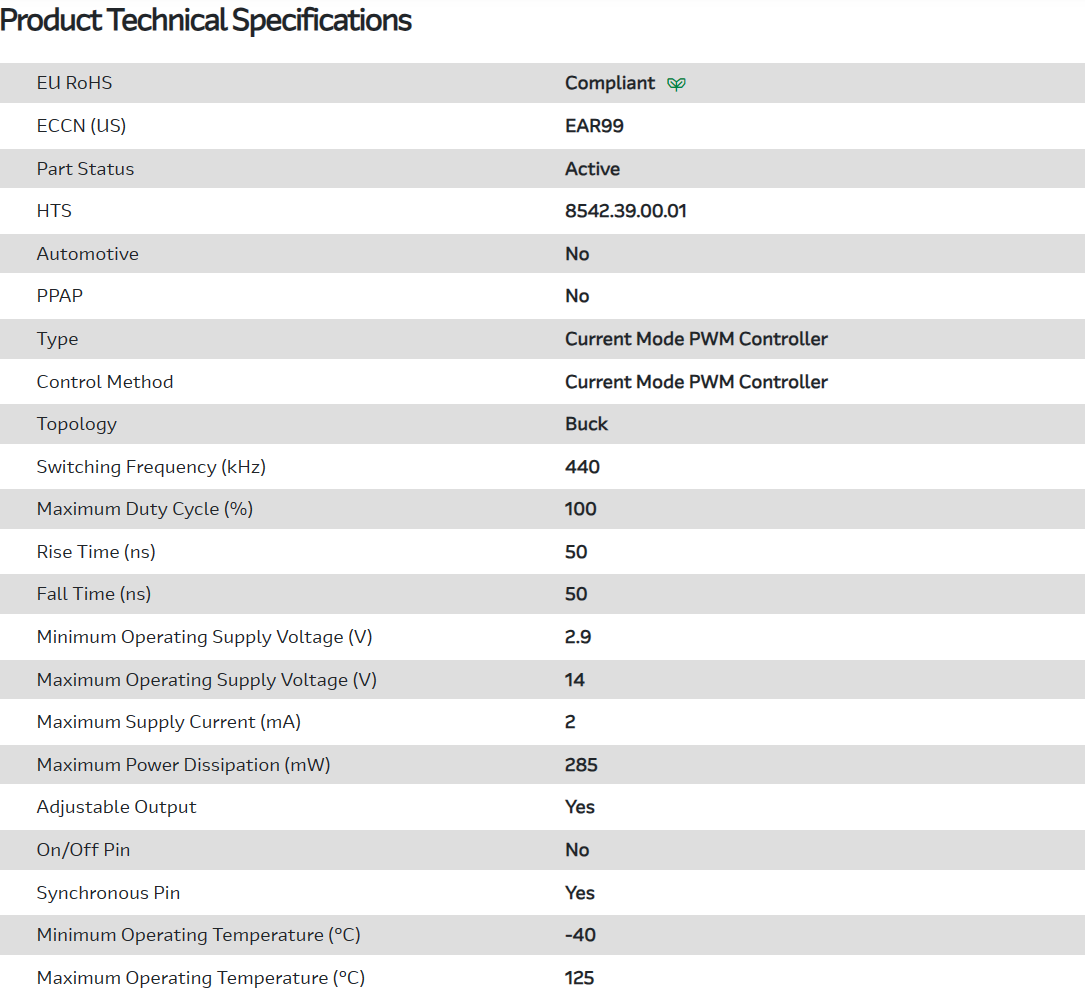Click the Maximum Operating Temperature value 125
Image resolution: width=1085 pixels, height=994 pixels.
click(x=580, y=978)
